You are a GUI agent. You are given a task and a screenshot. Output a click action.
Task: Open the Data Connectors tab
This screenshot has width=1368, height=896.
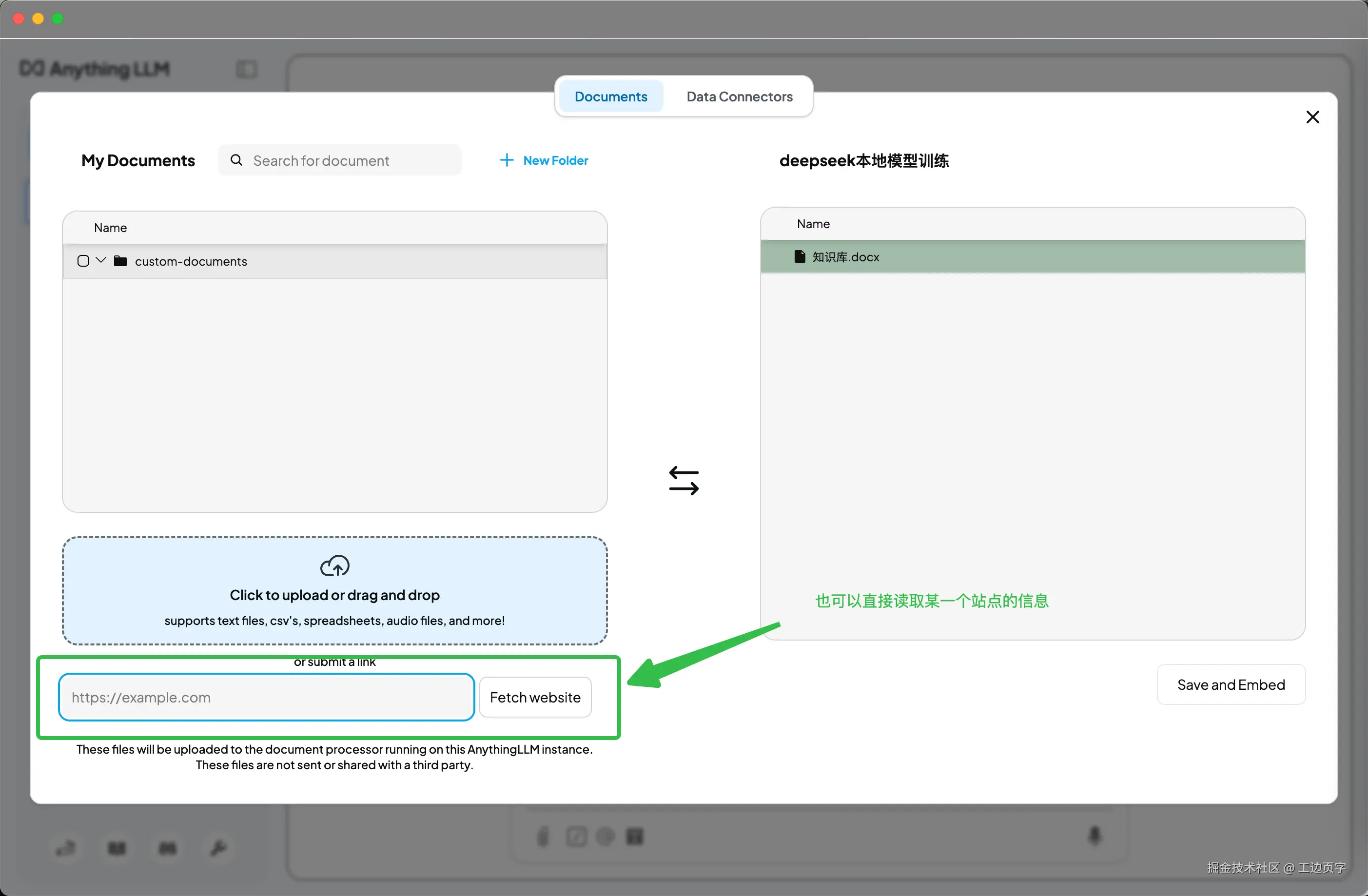coord(739,97)
